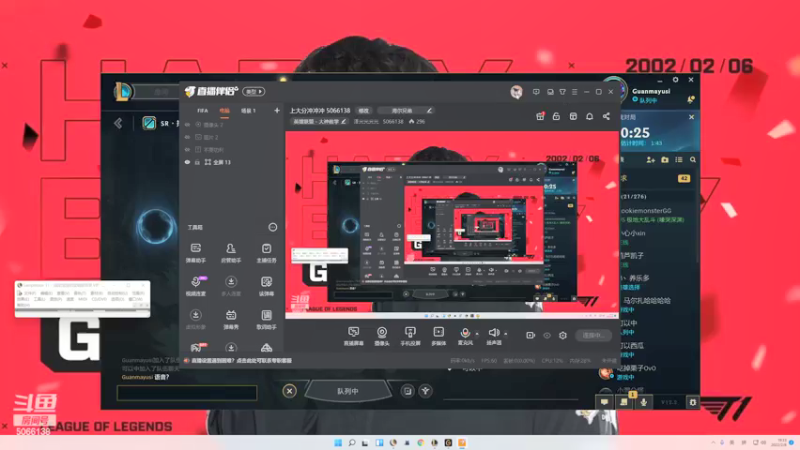800x450 pixels.
Task: Click the League of Legends logo top left
Action: click(x=123, y=92)
